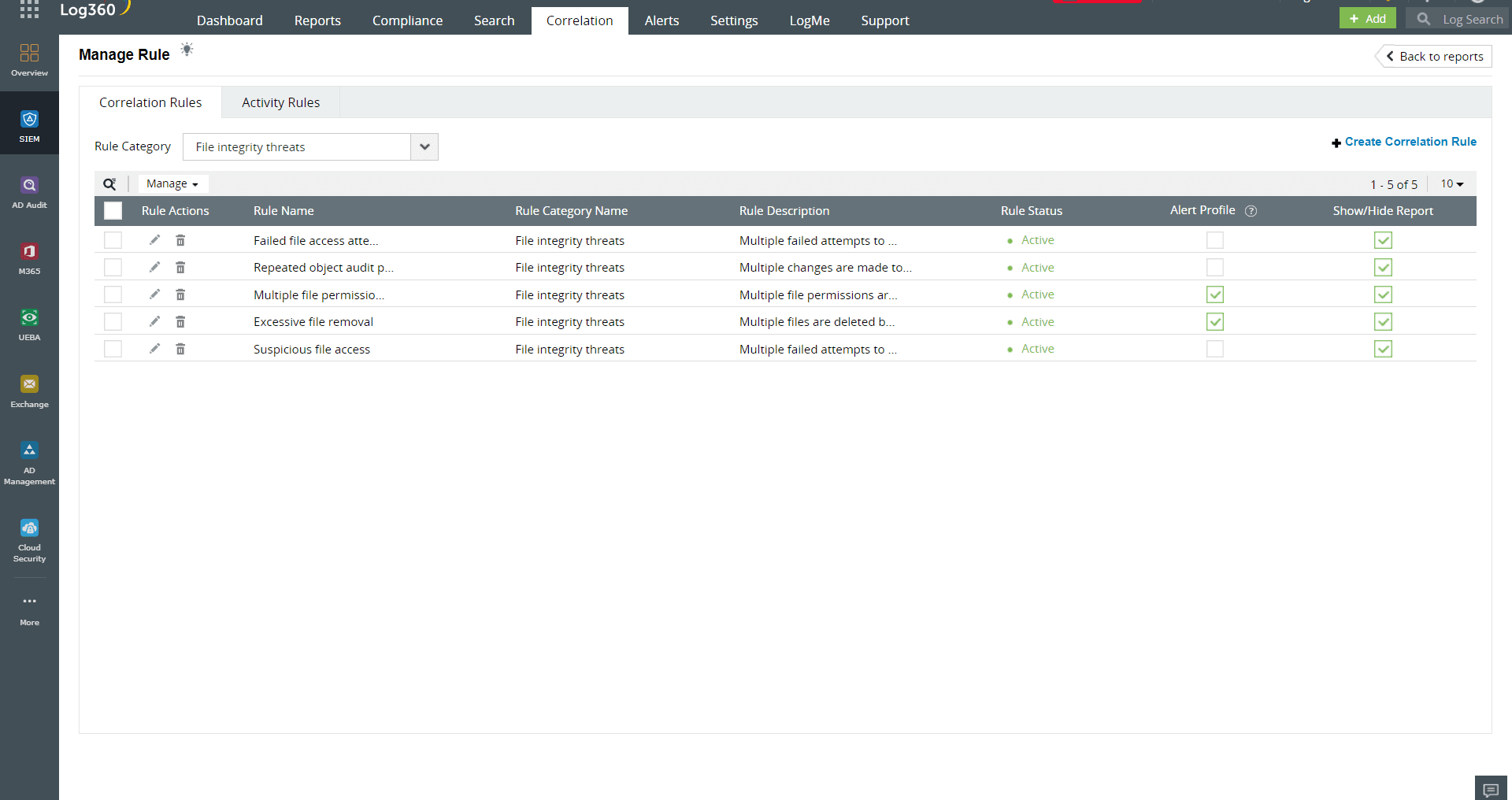Expand the Manage dropdown menu
Image resolution: width=1512 pixels, height=800 pixels.
click(x=173, y=183)
